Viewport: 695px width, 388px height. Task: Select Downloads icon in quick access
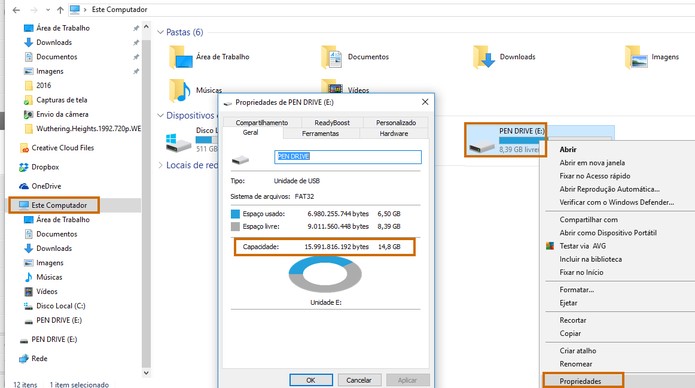pyautogui.click(x=28, y=43)
